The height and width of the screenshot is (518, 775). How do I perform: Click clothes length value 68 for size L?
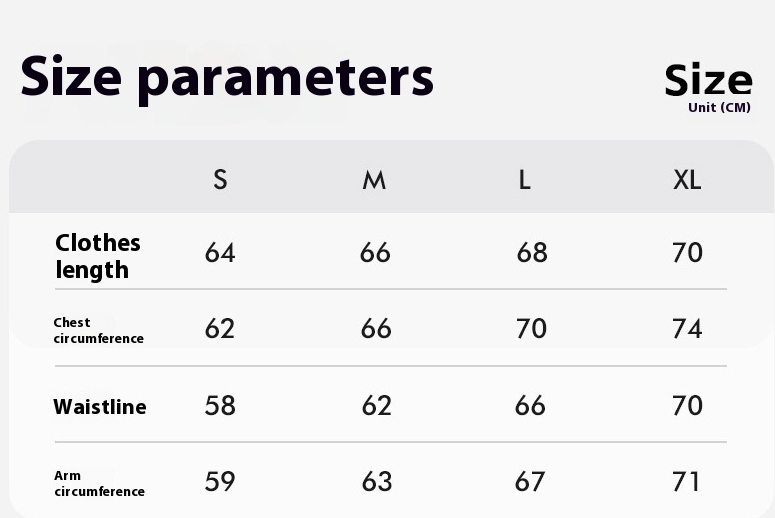pyautogui.click(x=532, y=253)
